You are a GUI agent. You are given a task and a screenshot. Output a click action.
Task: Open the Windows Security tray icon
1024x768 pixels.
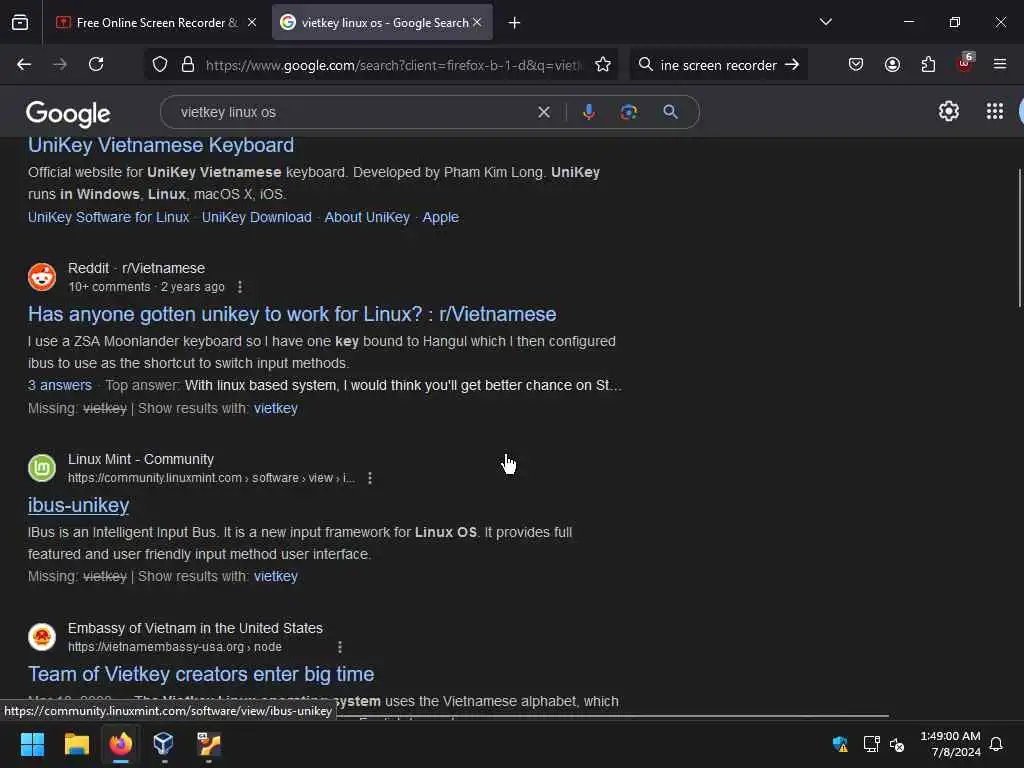pos(840,744)
